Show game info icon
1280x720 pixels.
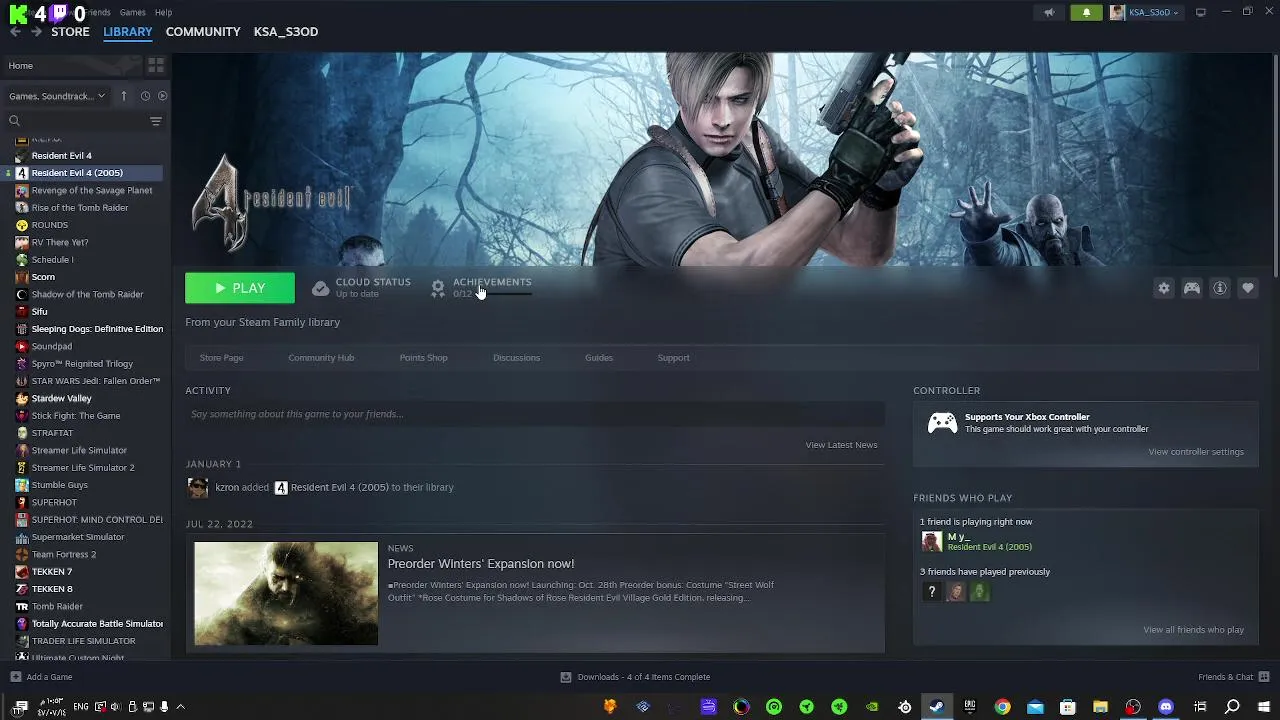tap(1220, 288)
